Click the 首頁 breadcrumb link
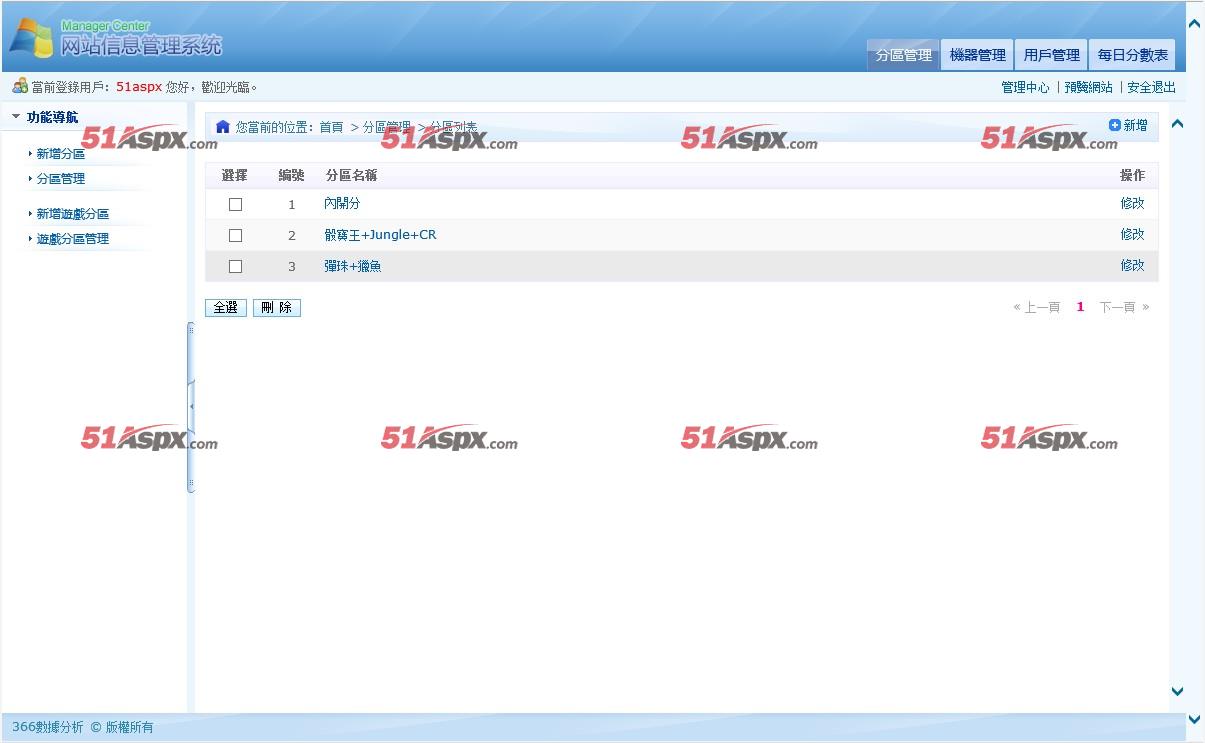Viewport: 1205px width, 743px height. click(331, 127)
